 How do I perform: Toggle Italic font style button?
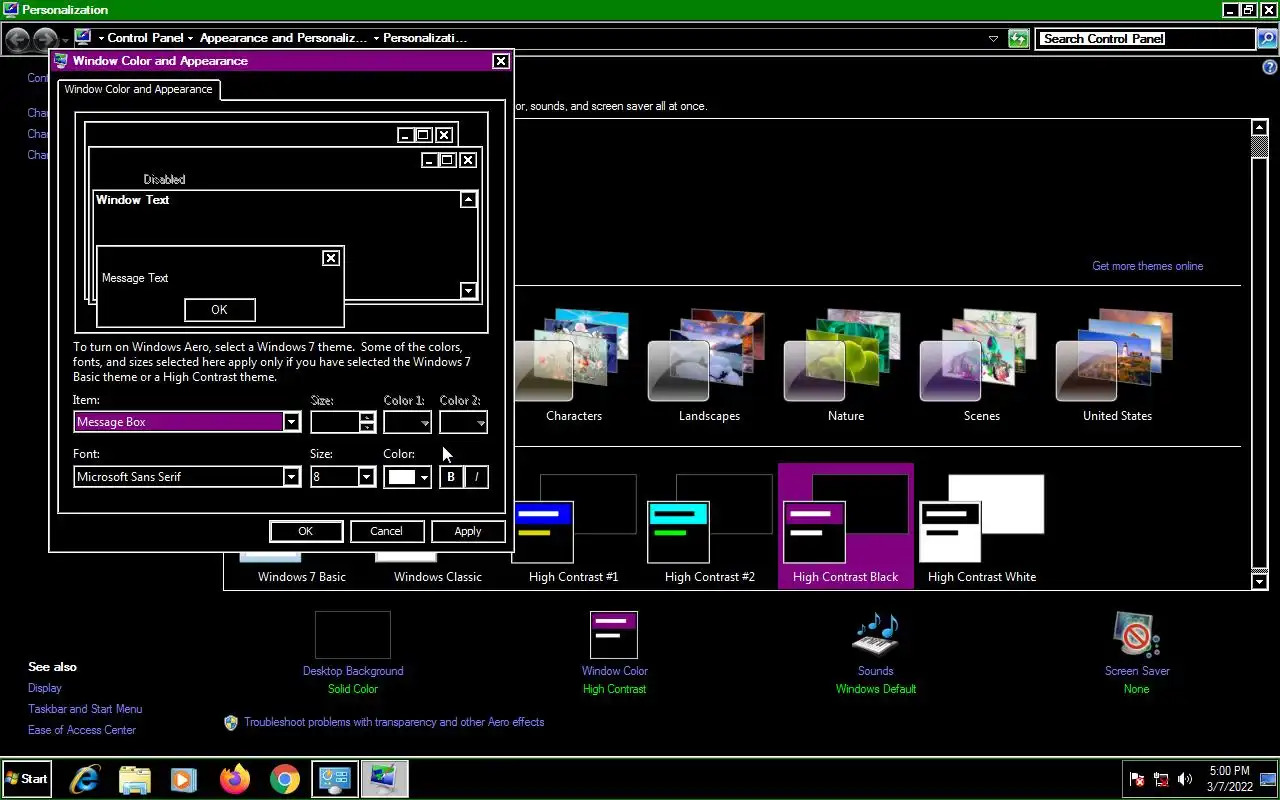pyautogui.click(x=476, y=477)
